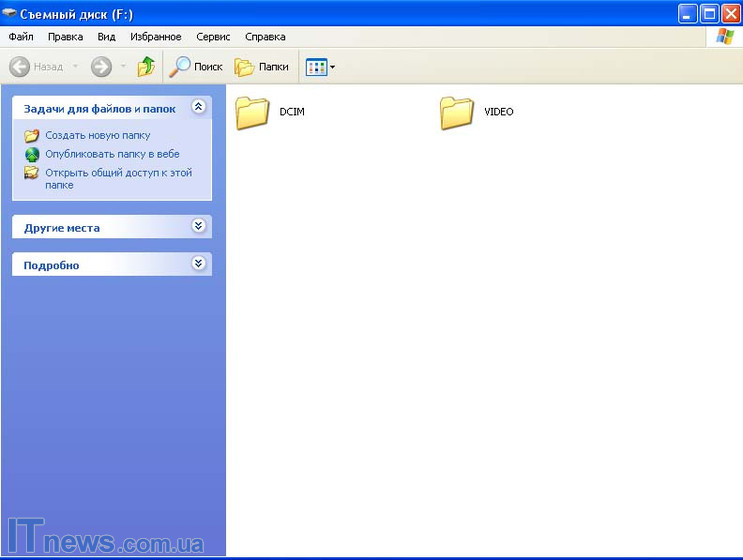Click the Views icon in toolbar

click(x=316, y=67)
